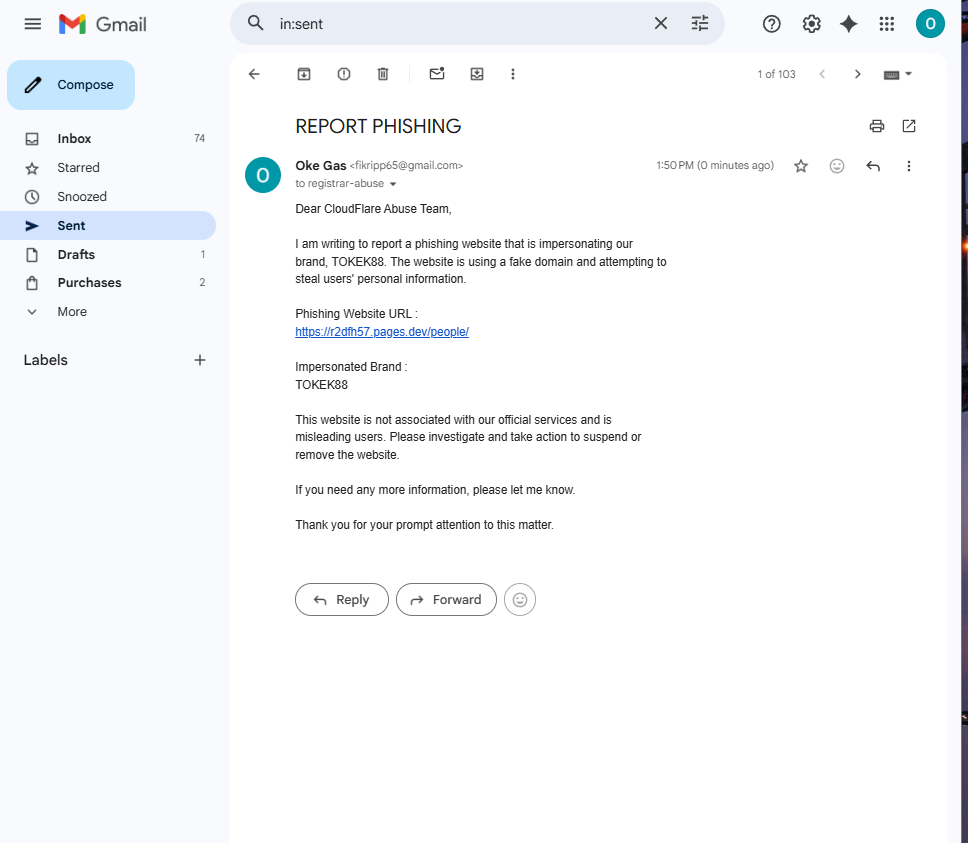Open the Starred folder
The width and height of the screenshot is (968, 843).
[x=108, y=167]
